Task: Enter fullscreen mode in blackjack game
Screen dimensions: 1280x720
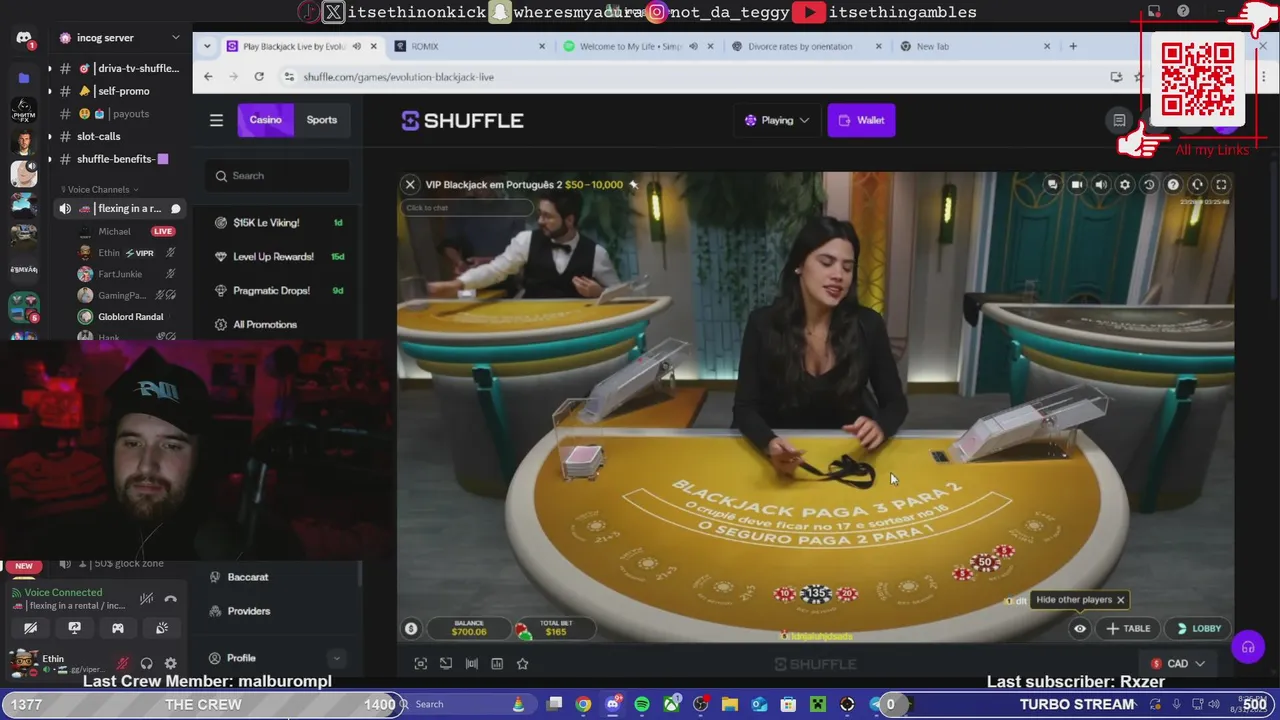Action: click(x=1221, y=184)
